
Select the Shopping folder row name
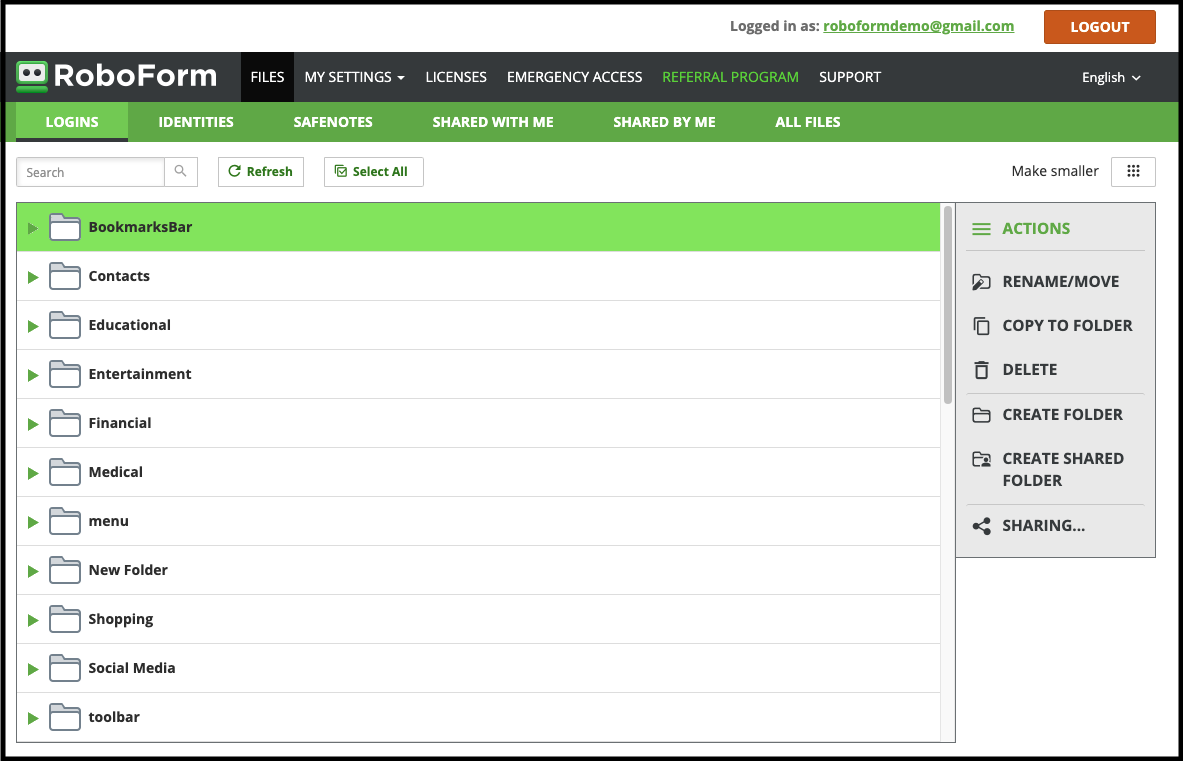[121, 619]
